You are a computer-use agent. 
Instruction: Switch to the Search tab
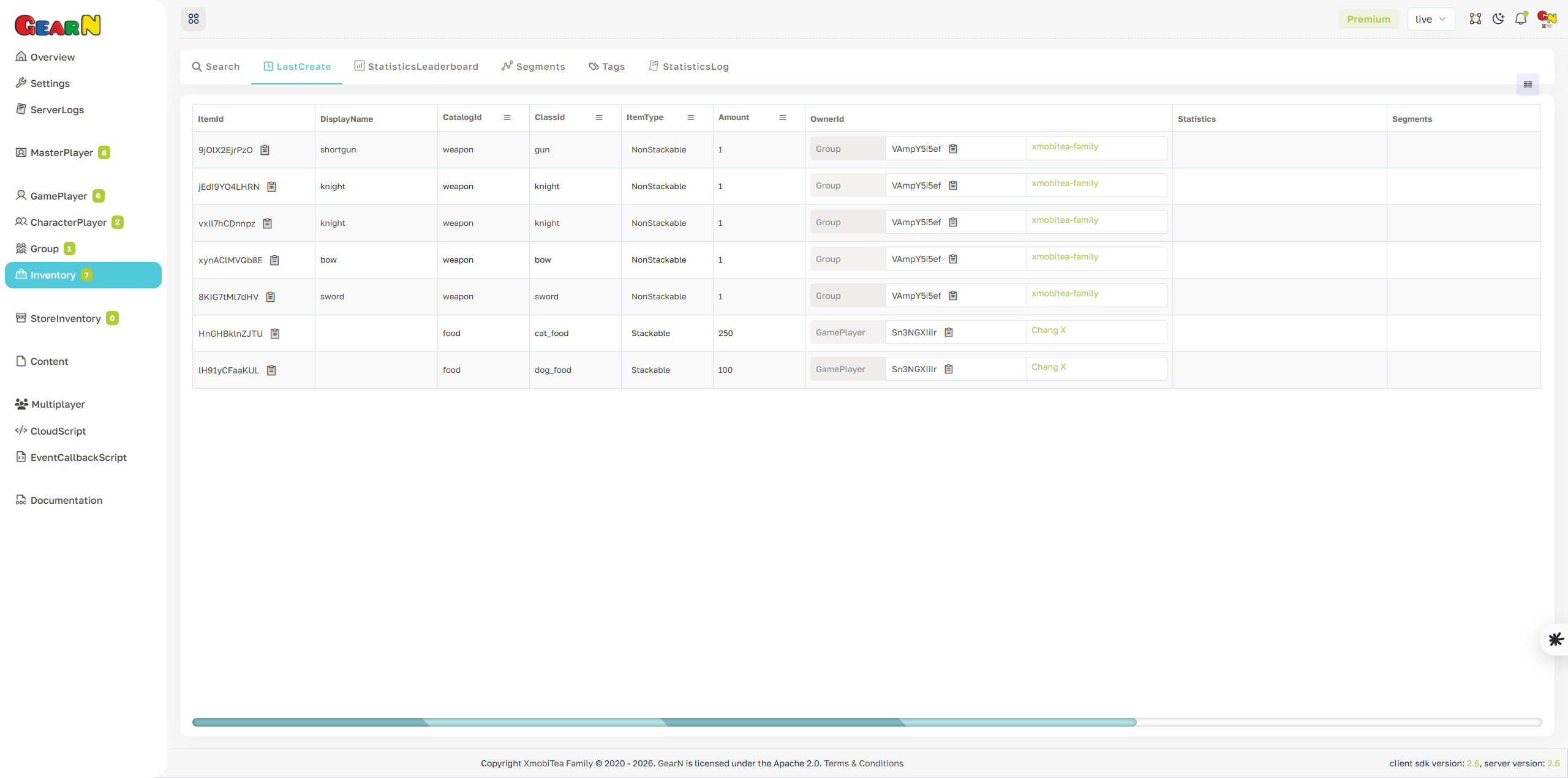tap(216, 66)
